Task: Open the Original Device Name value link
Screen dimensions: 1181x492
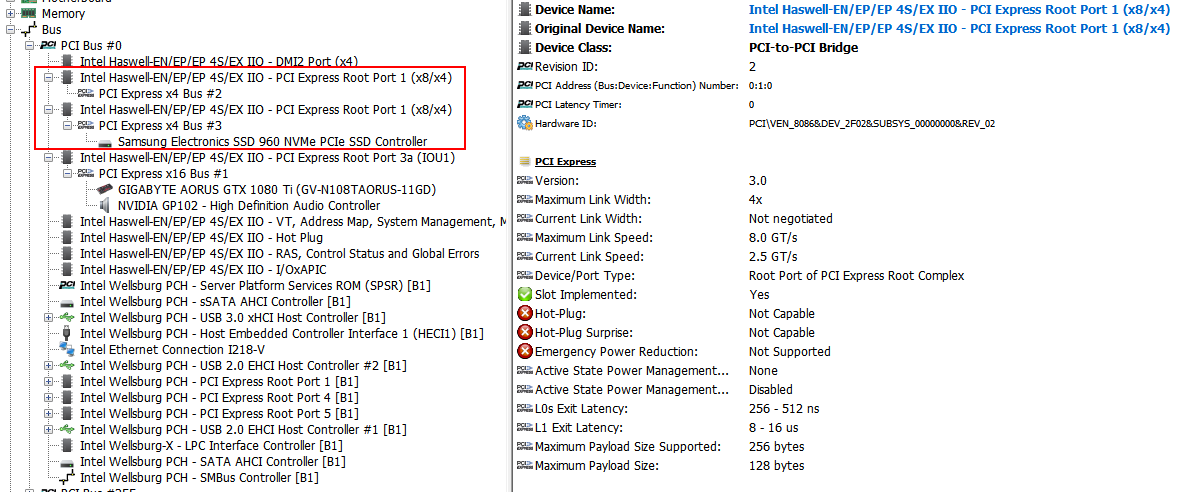Action: pyautogui.click(x=959, y=29)
